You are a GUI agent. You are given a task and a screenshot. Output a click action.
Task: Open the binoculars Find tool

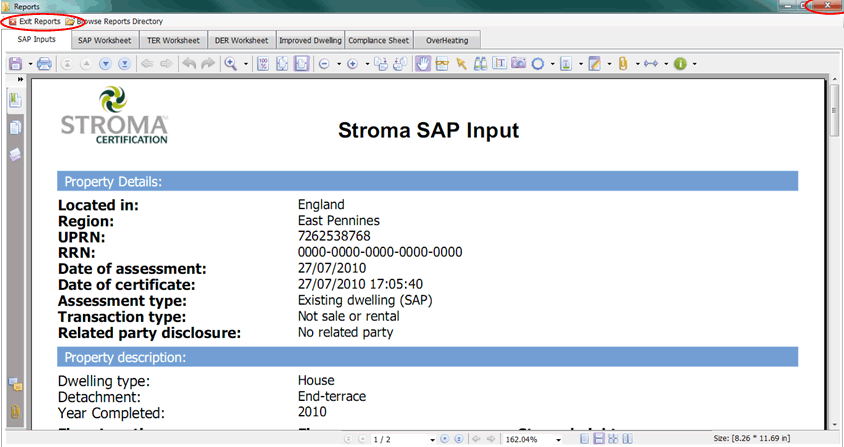(x=480, y=64)
